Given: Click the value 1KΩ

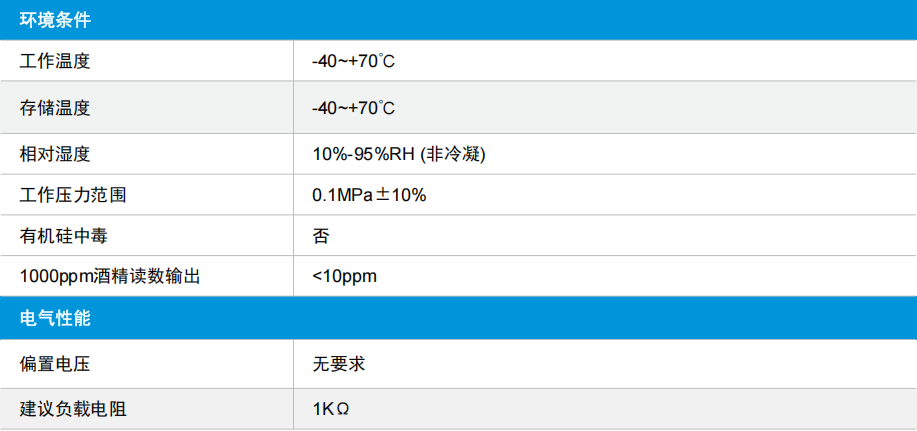Looking at the screenshot, I should tap(331, 409).
